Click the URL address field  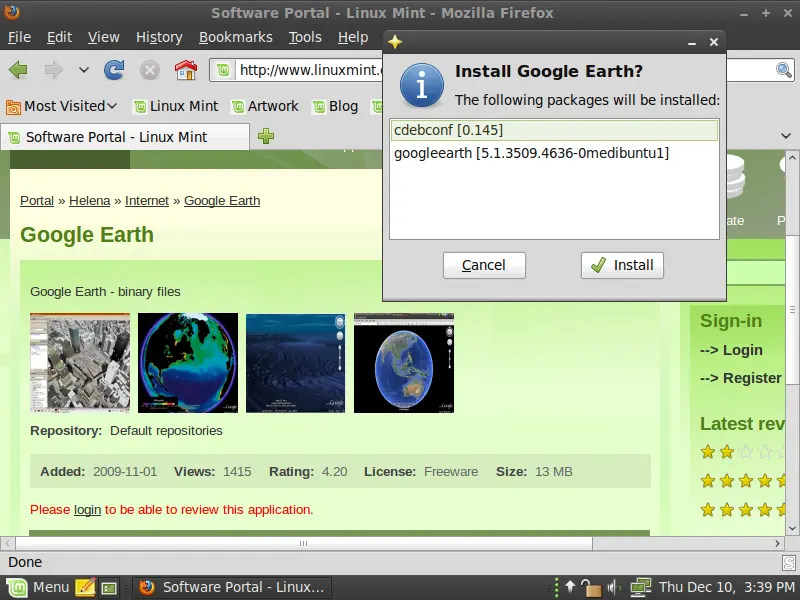310,70
